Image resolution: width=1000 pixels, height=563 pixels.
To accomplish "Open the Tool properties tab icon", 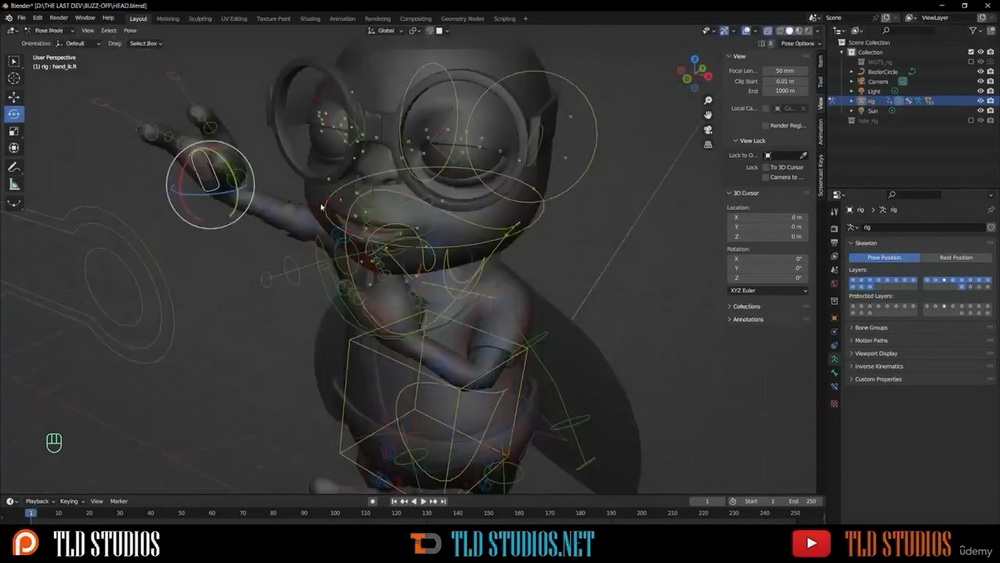I will click(834, 212).
